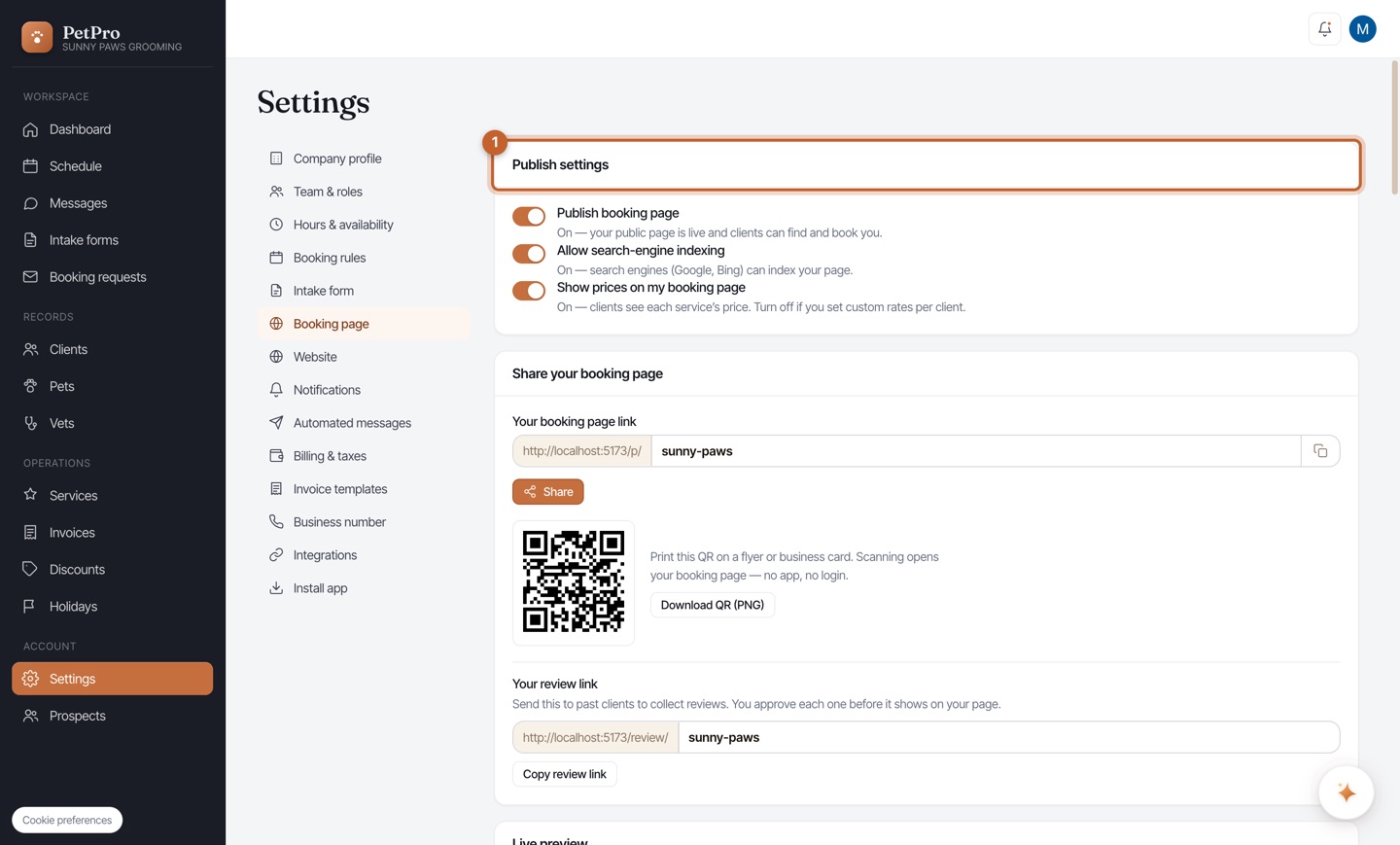
Task: Click the booking page QR code image
Action: pyautogui.click(x=574, y=582)
